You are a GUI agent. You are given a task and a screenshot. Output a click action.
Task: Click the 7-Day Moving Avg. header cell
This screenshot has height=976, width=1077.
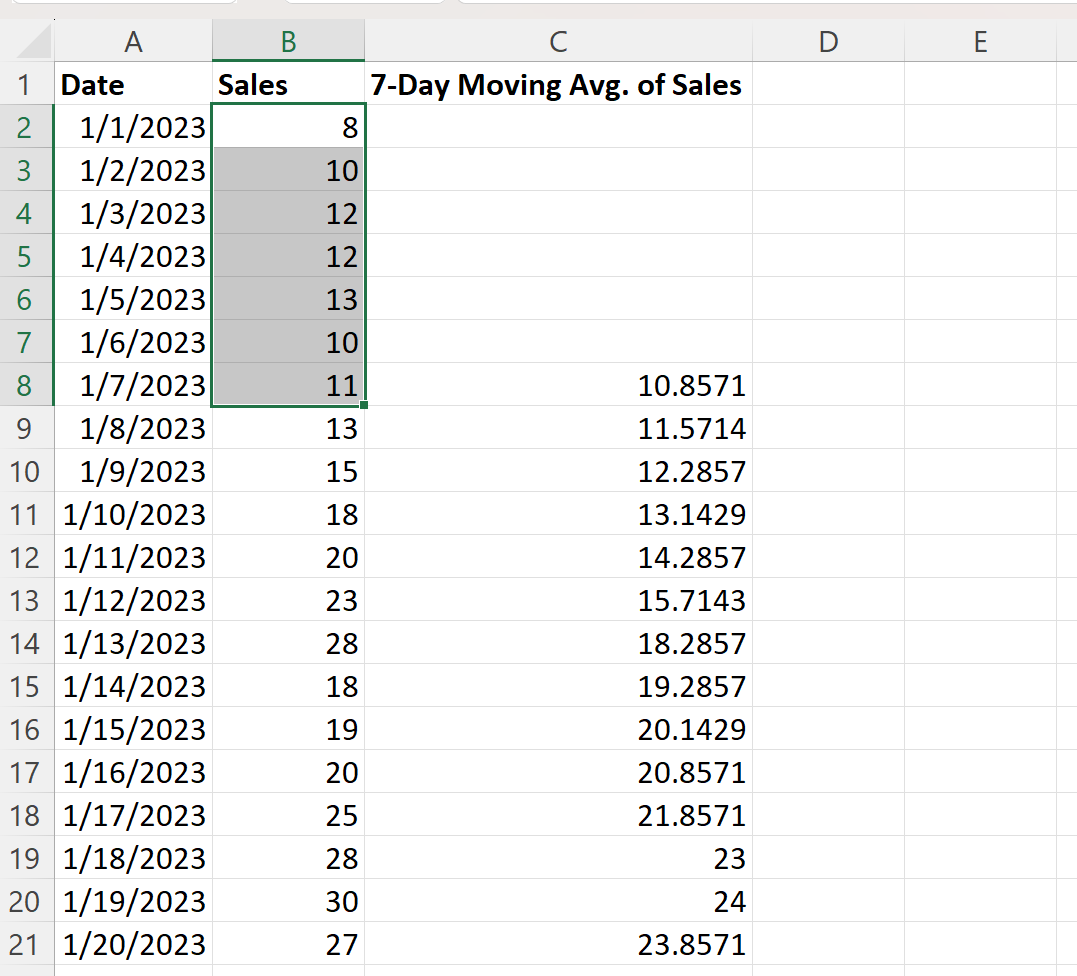point(558,84)
